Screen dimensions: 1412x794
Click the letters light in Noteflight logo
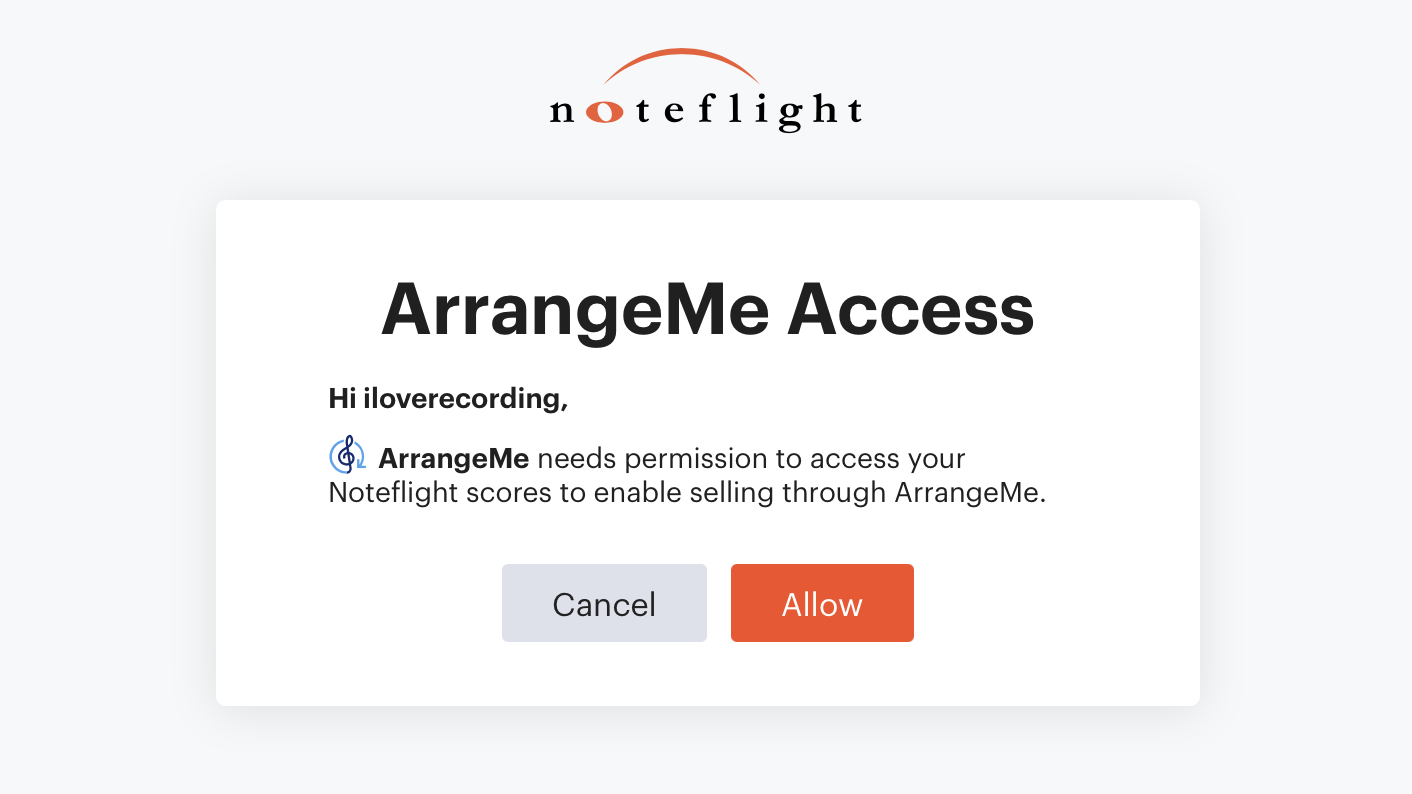[794, 110]
